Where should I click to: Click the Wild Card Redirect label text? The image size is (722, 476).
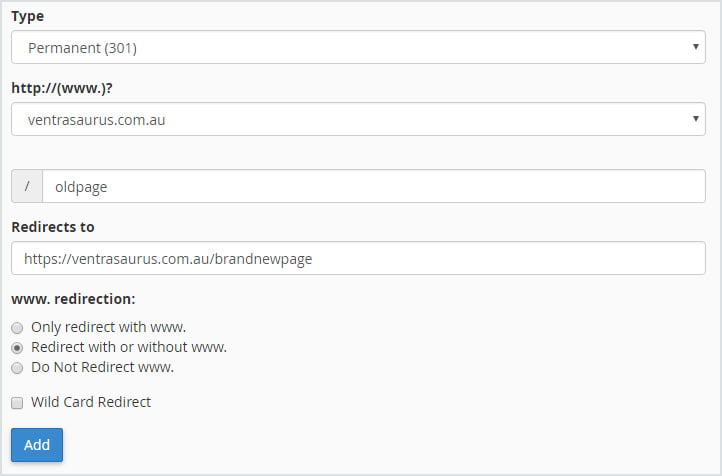click(x=91, y=402)
